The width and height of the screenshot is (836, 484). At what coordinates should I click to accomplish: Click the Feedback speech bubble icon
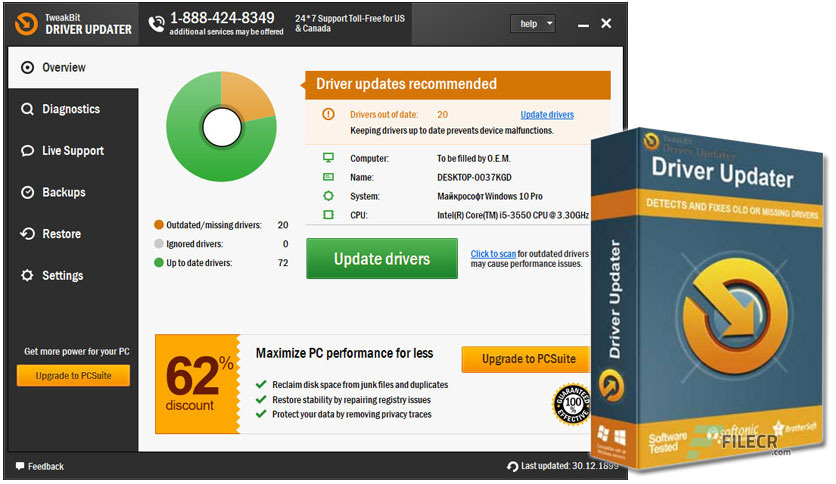click(x=20, y=466)
